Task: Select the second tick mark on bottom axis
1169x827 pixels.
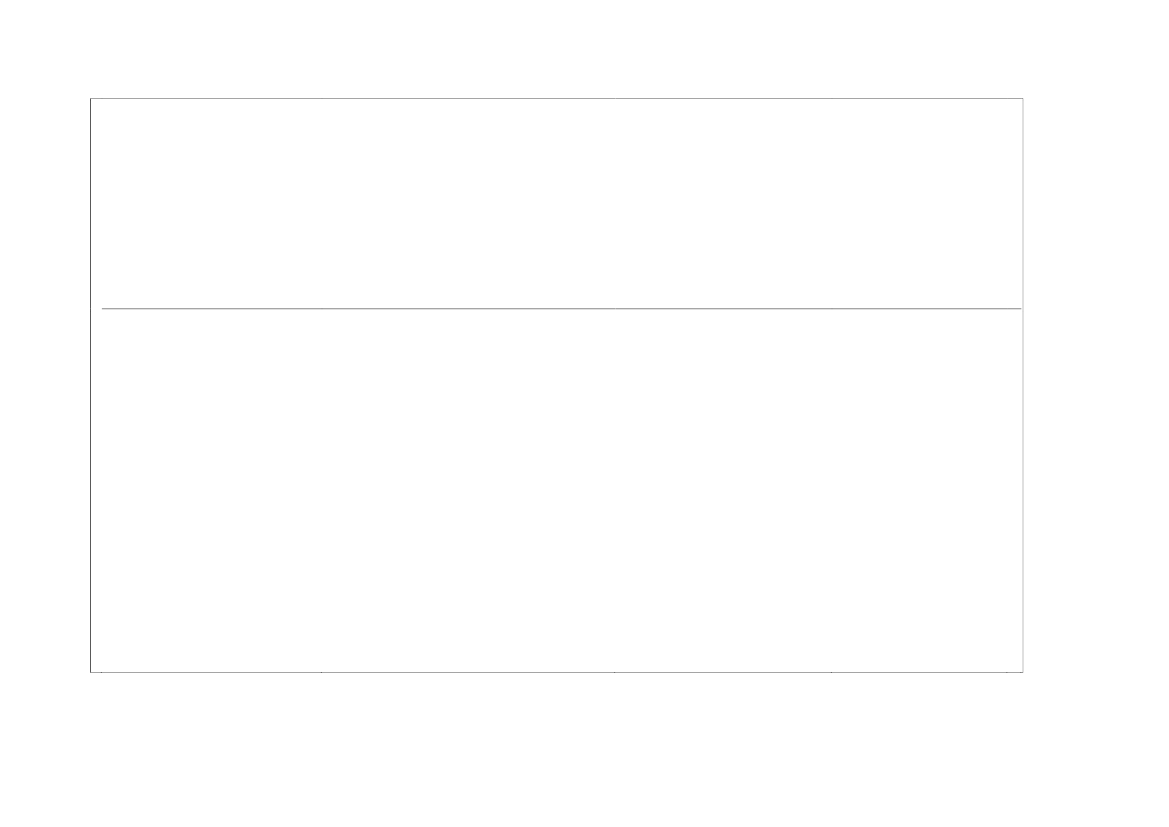Action: [x=321, y=673]
